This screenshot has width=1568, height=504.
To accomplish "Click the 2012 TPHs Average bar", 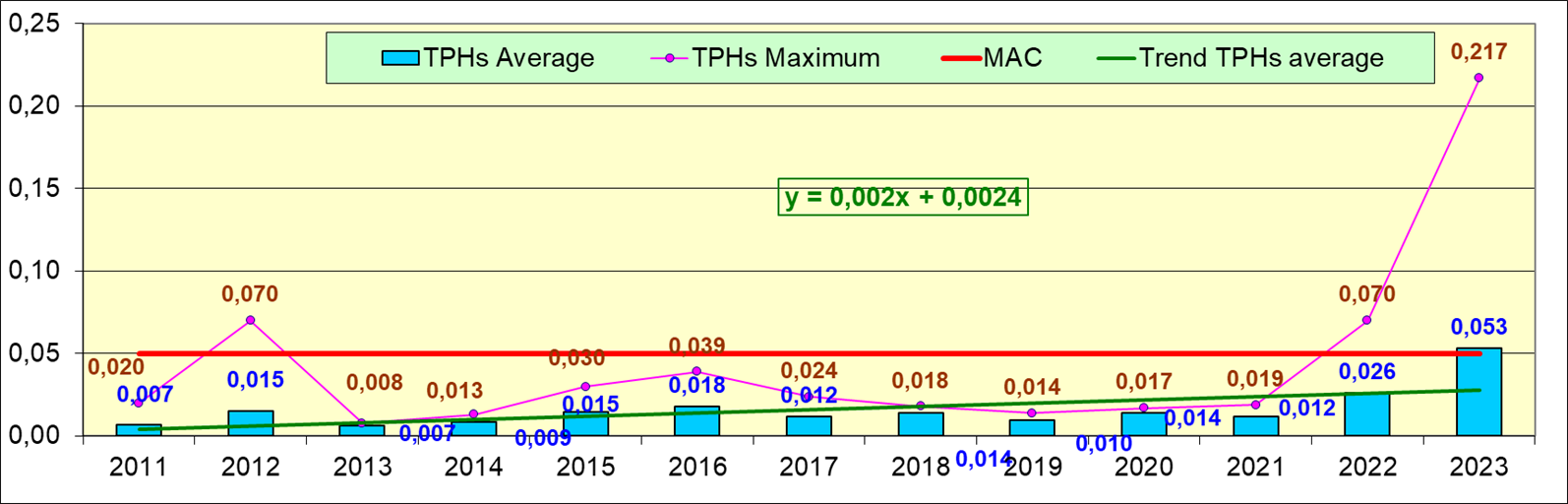I will (x=251, y=423).
